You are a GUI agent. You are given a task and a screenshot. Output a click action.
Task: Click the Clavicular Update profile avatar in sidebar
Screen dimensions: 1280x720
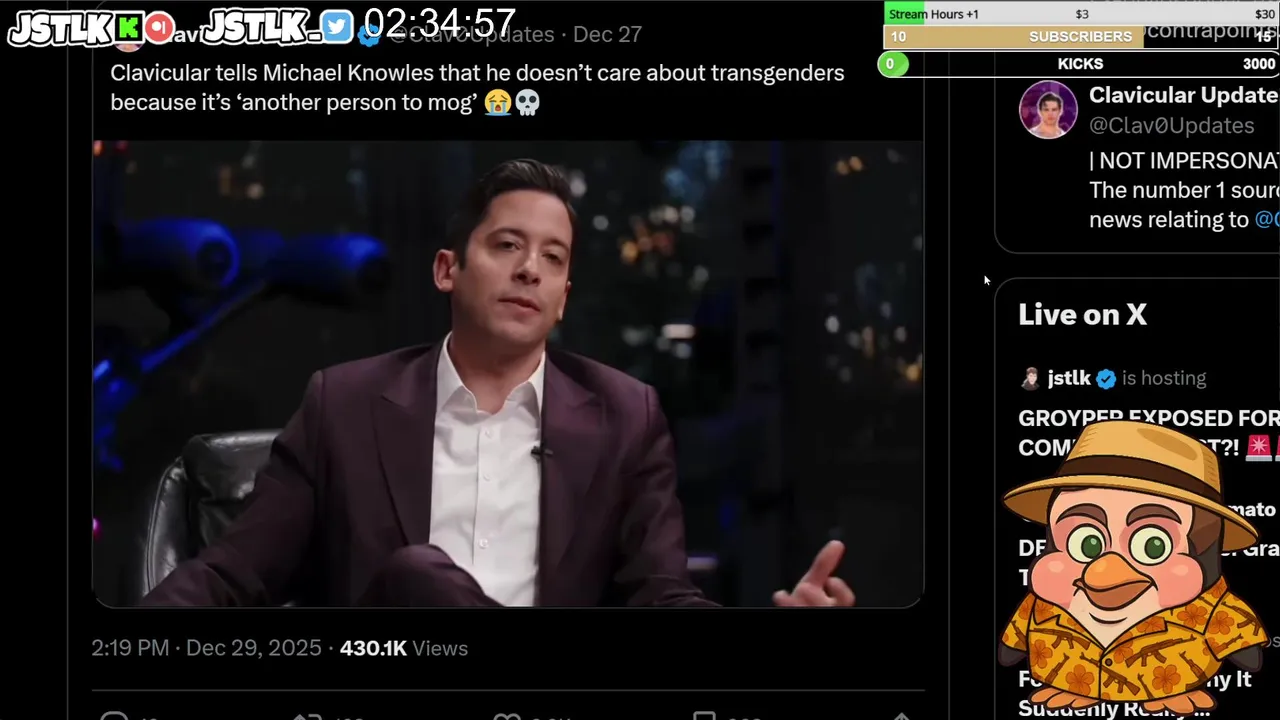click(x=1048, y=110)
